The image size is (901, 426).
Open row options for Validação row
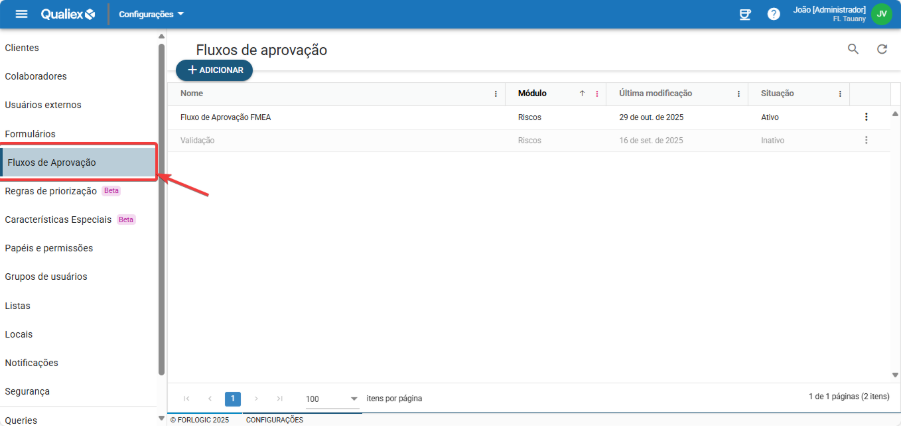pyautogui.click(x=866, y=141)
